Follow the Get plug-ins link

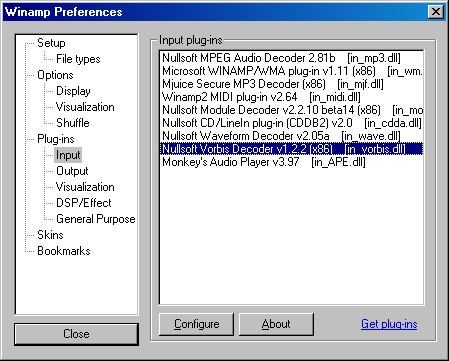pyautogui.click(x=389, y=324)
